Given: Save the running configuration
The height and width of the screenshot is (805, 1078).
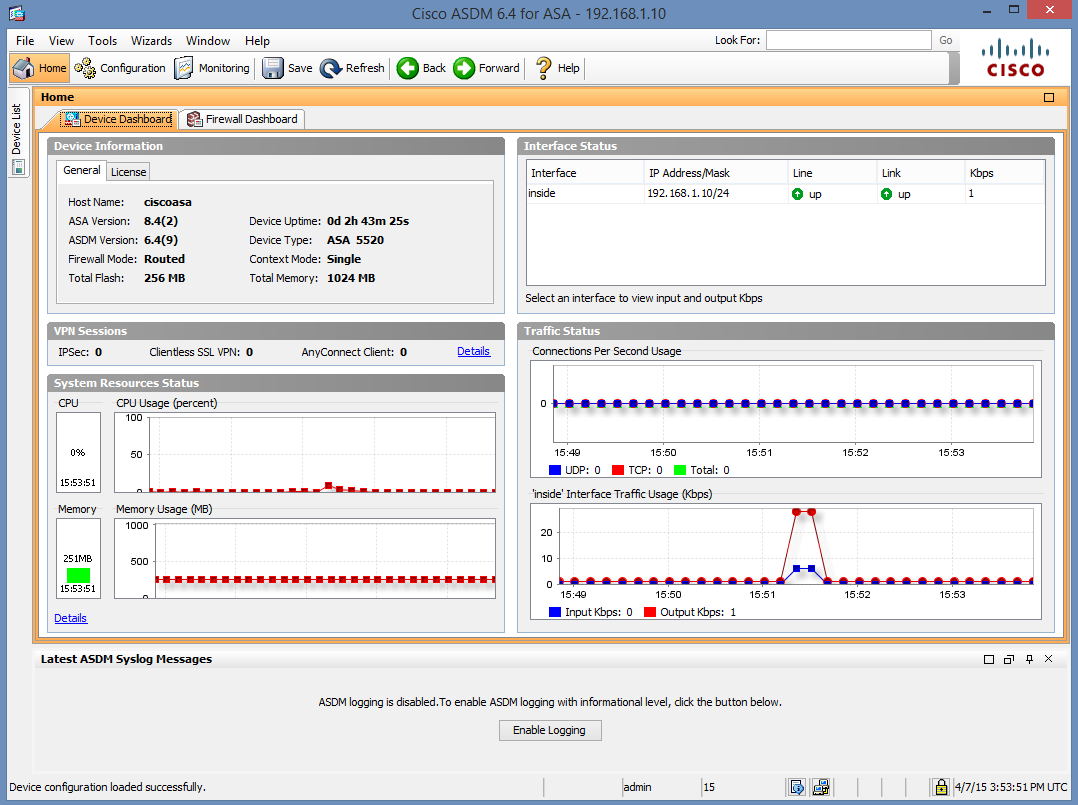Looking at the screenshot, I should 286,68.
